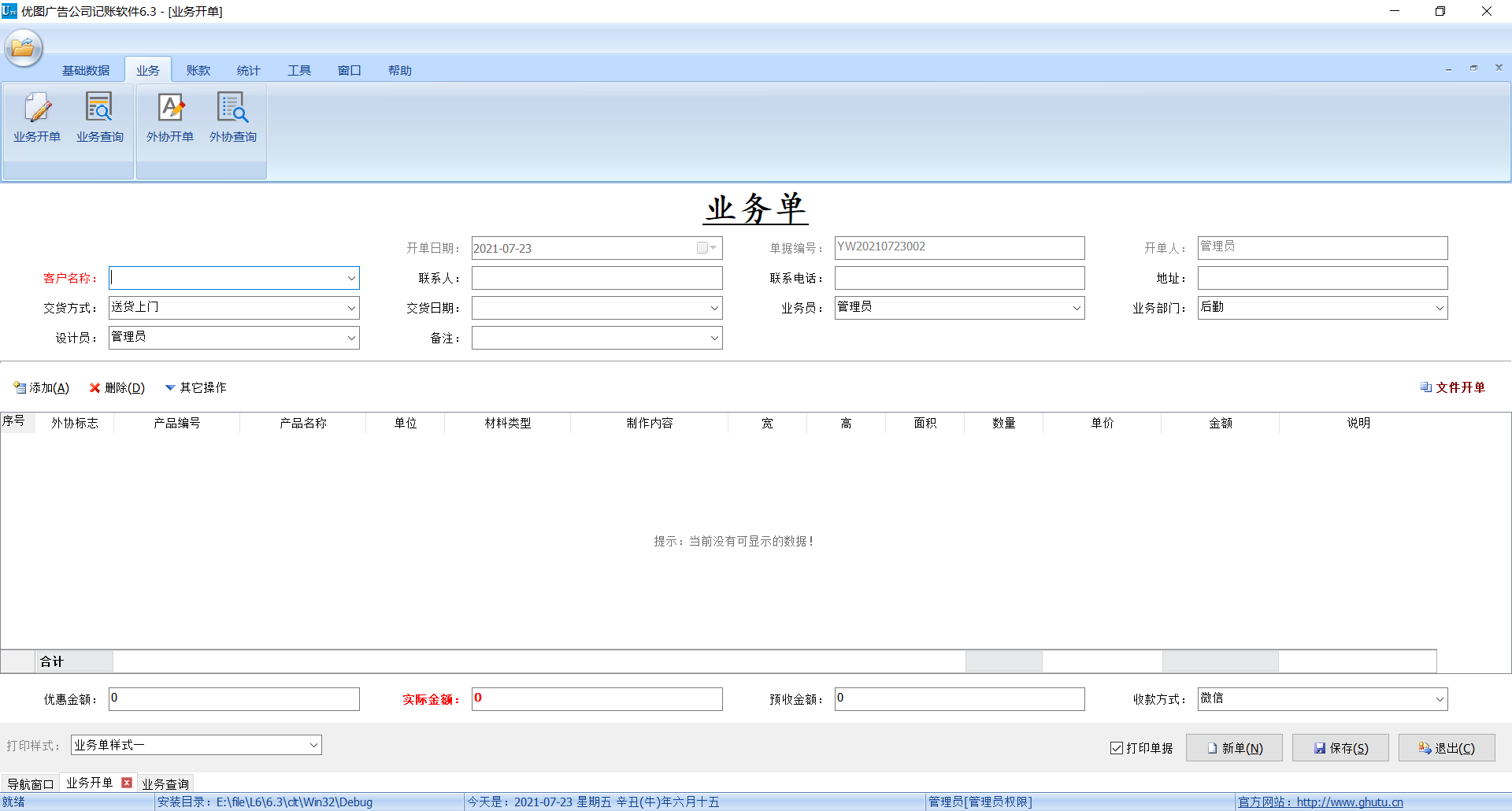Click the 退出(C) button
Screen dimensions: 1512x811
coord(1447,748)
